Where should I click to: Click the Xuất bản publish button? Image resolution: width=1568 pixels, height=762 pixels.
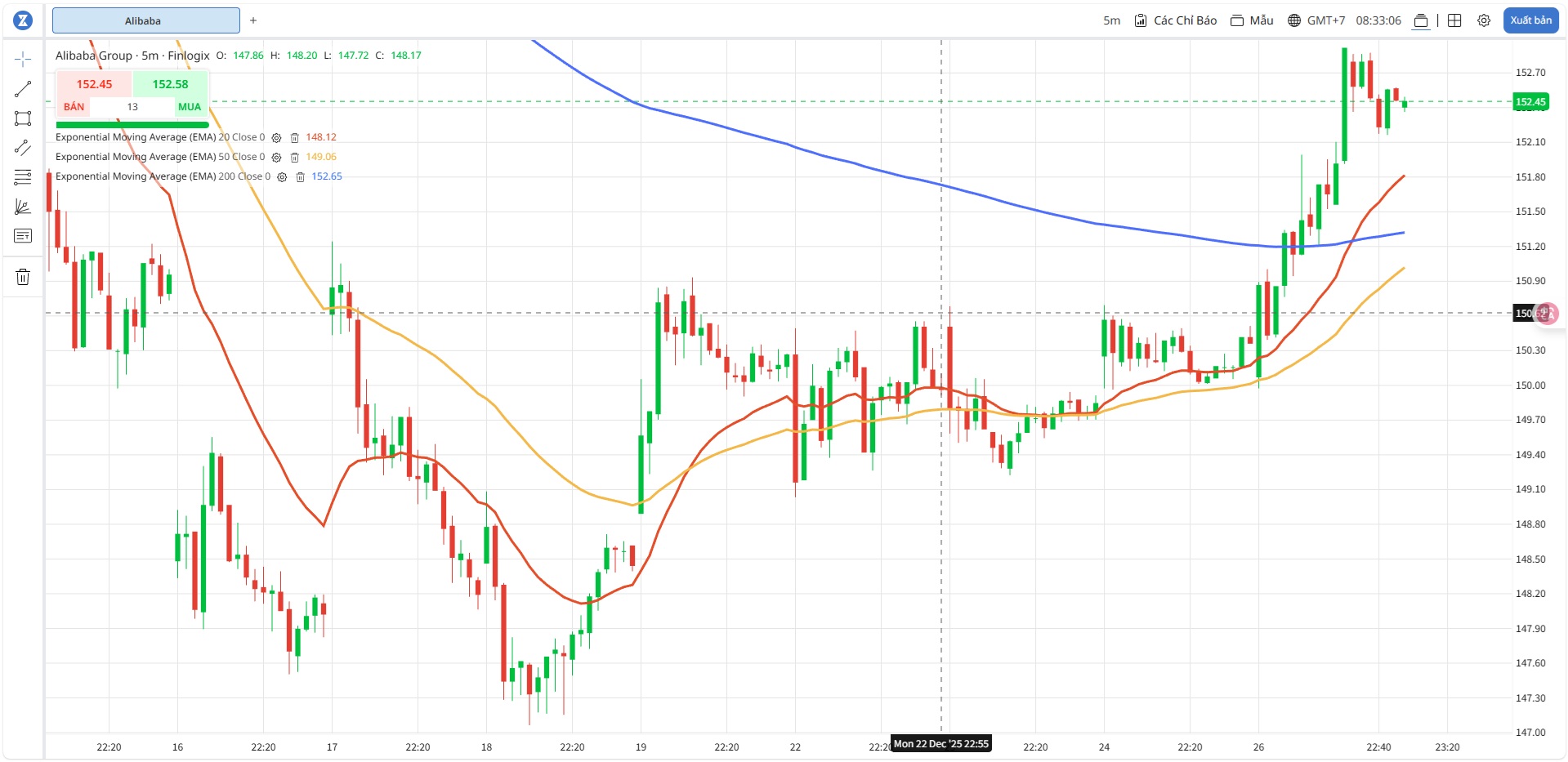(x=1530, y=20)
